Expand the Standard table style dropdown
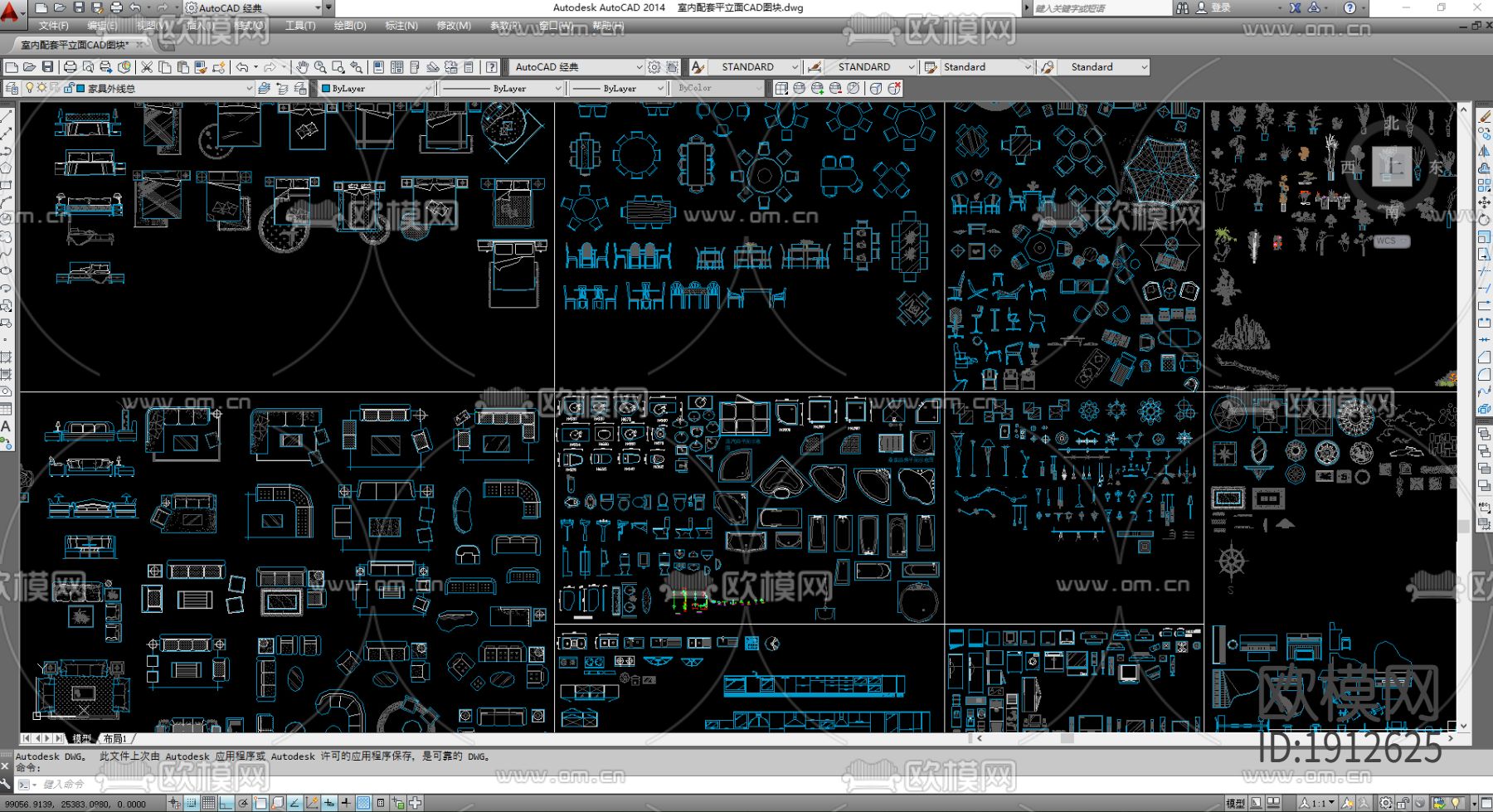 [x=1028, y=67]
